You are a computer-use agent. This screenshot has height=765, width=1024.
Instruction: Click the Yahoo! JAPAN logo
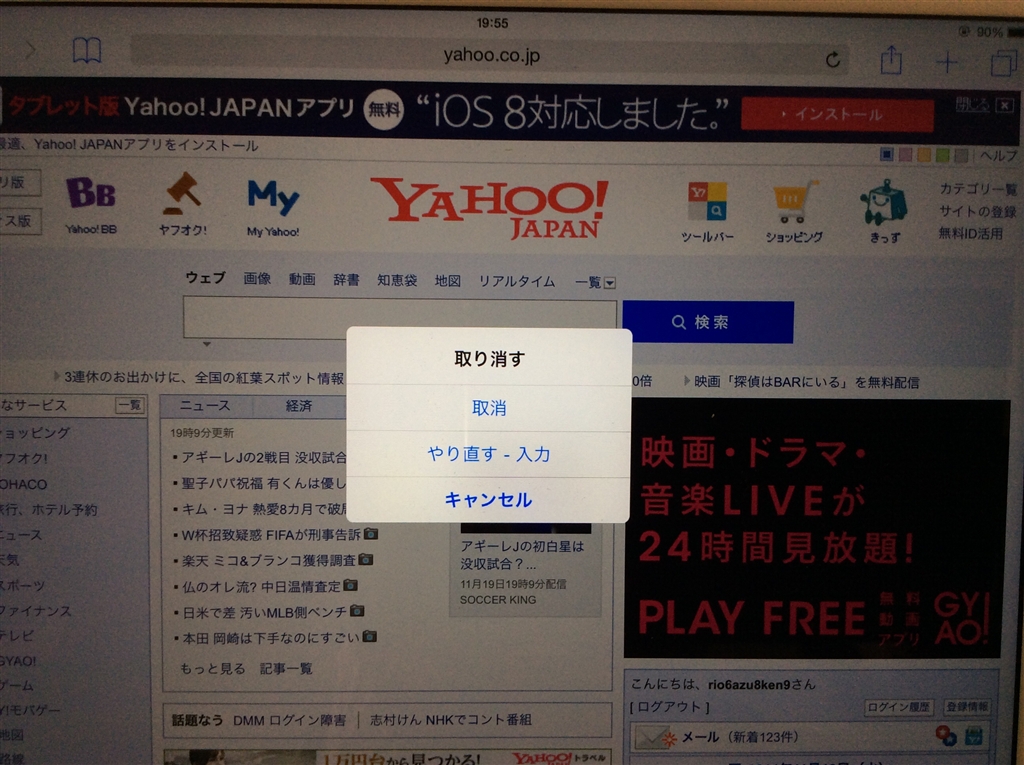pos(490,208)
